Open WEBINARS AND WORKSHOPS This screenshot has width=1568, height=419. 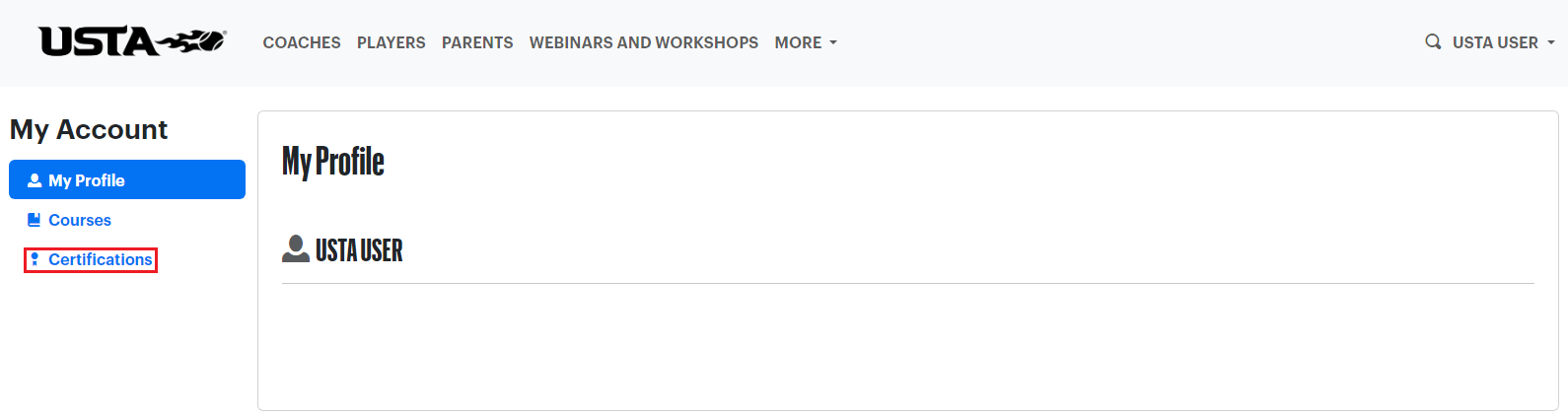[x=644, y=42]
